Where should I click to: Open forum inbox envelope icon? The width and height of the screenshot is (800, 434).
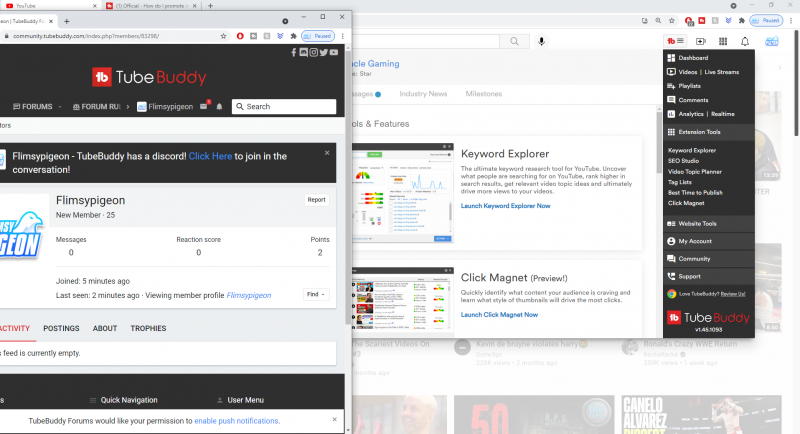[x=204, y=106]
